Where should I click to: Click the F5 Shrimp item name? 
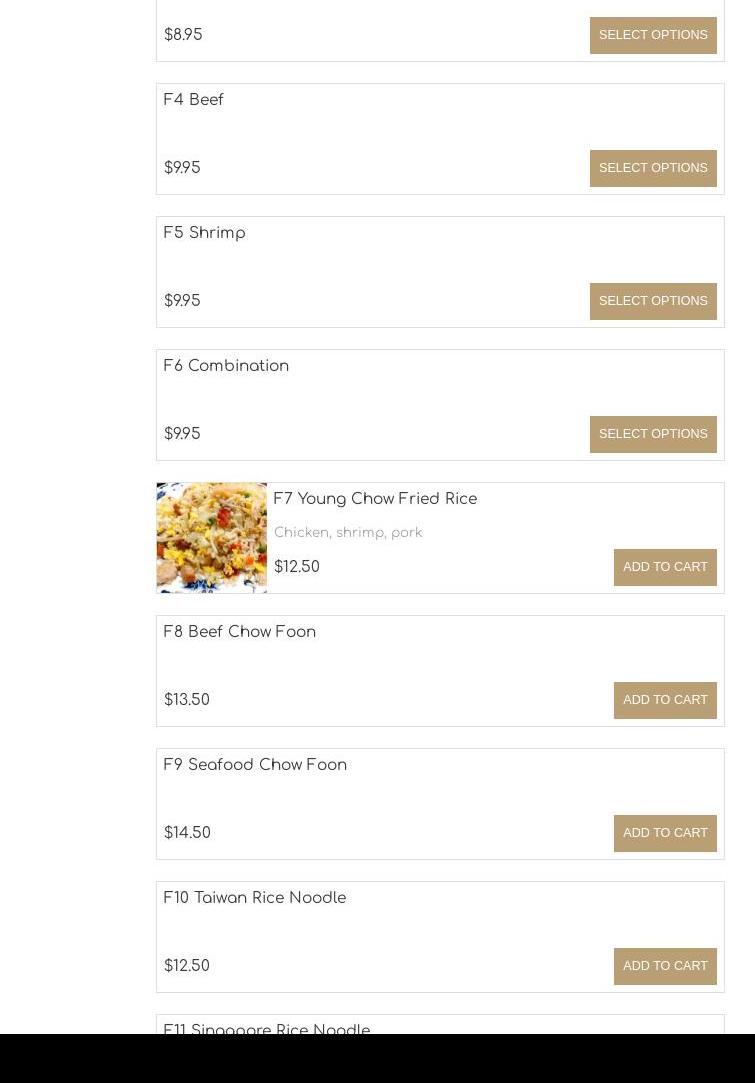[204, 233]
